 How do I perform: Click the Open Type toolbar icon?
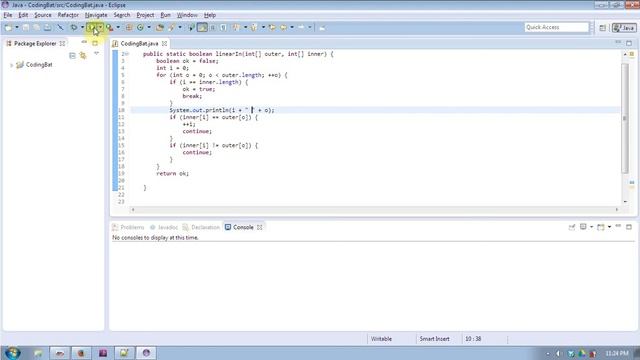[160, 27]
